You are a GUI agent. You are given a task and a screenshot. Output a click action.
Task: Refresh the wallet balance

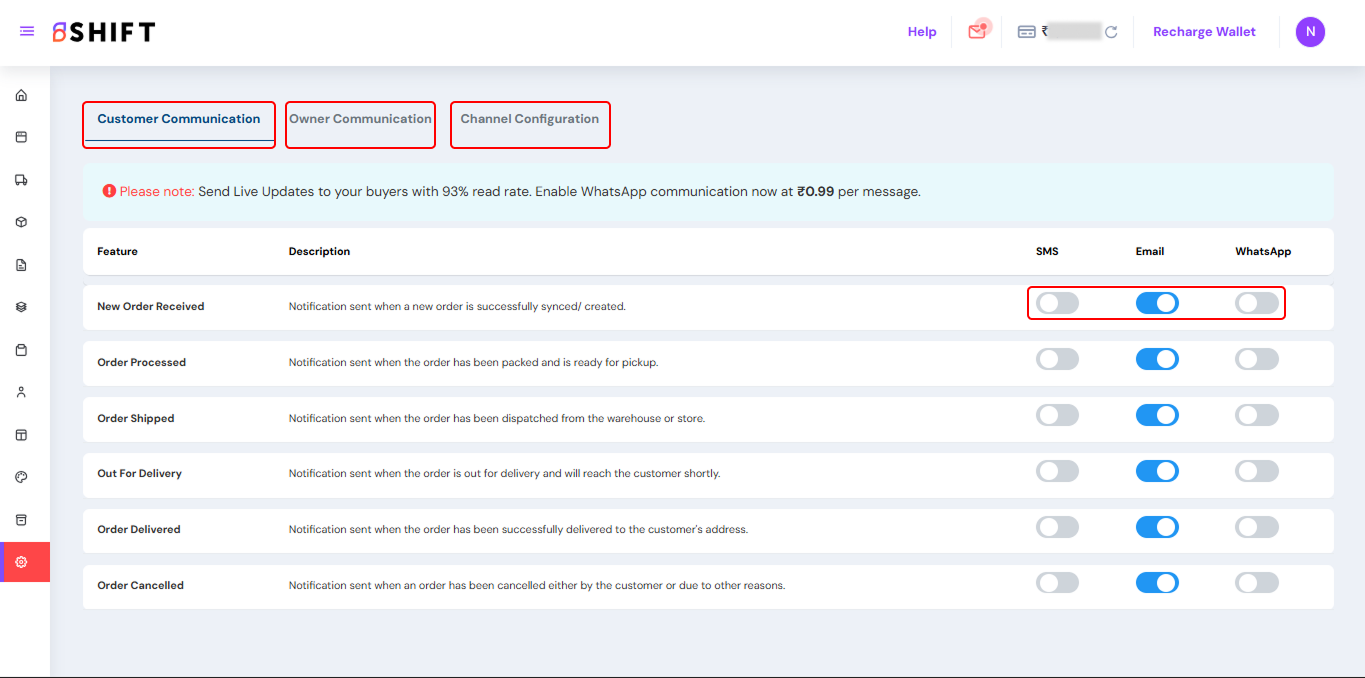tap(1111, 32)
